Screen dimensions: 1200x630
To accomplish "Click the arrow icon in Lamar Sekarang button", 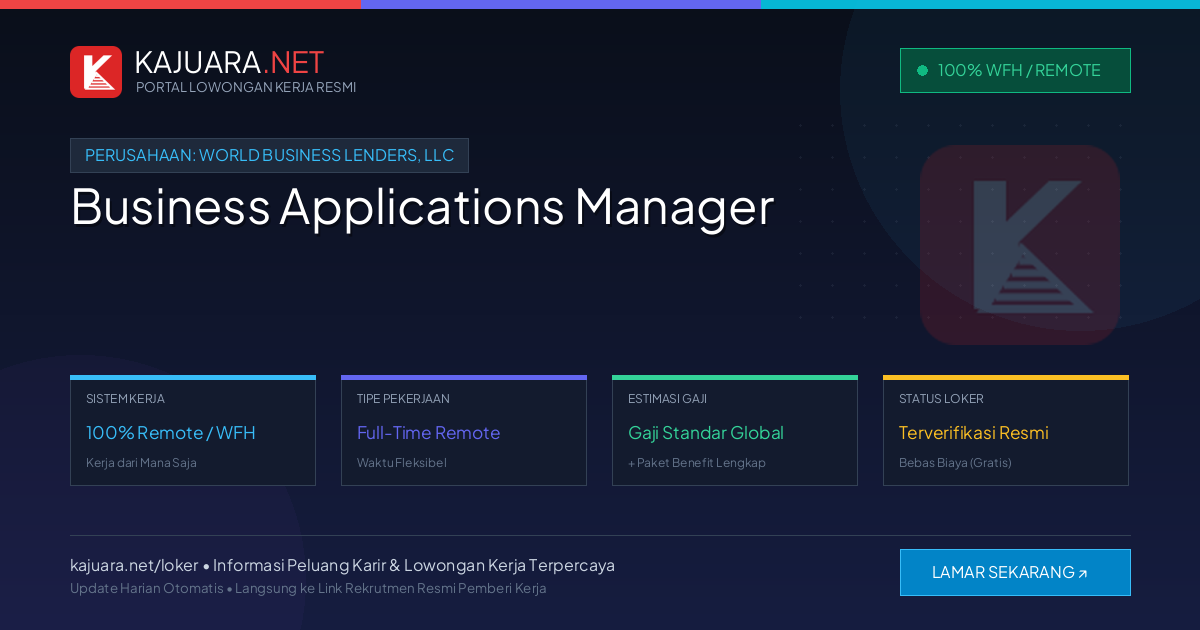I will (1083, 574).
